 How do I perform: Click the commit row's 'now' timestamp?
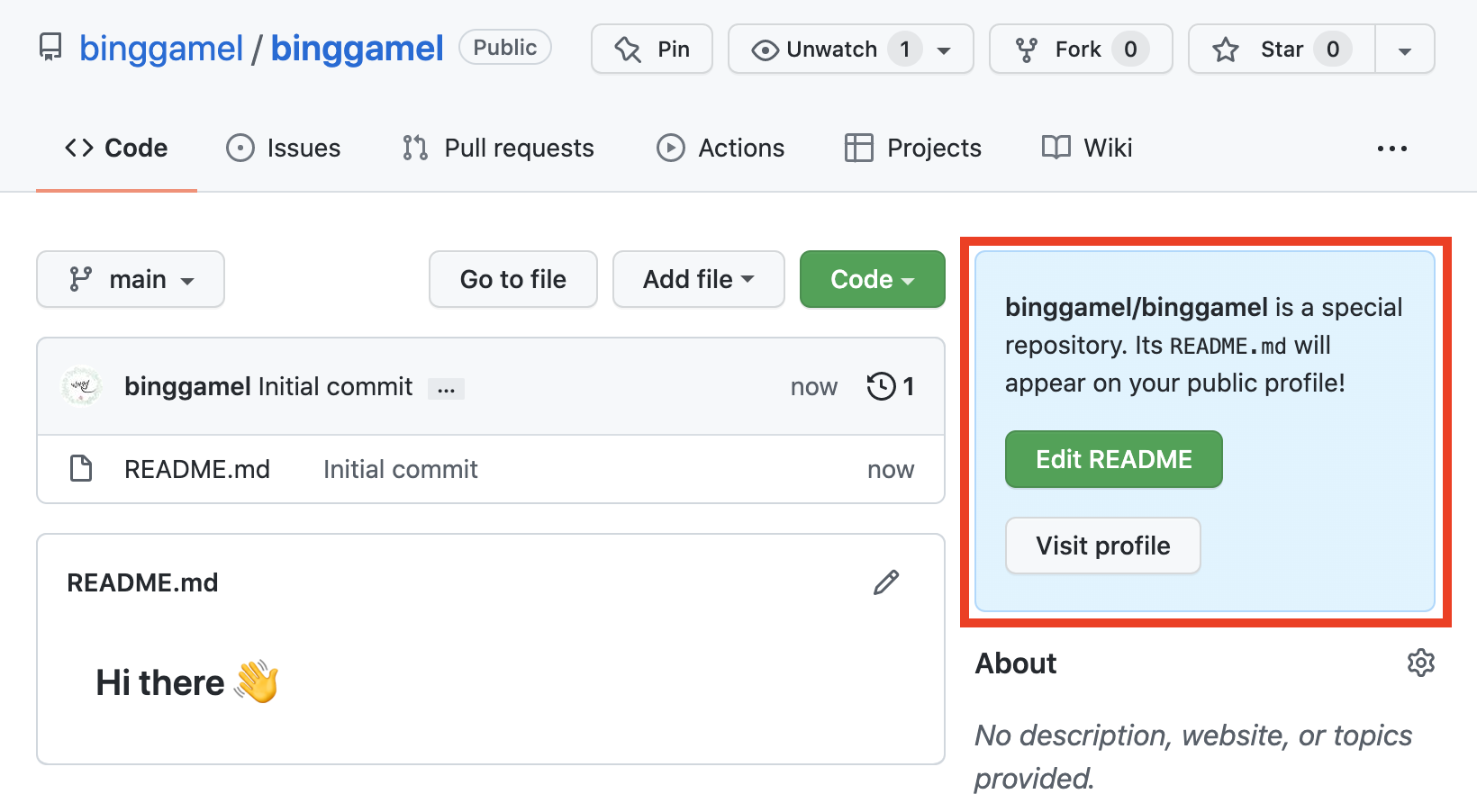[814, 387]
